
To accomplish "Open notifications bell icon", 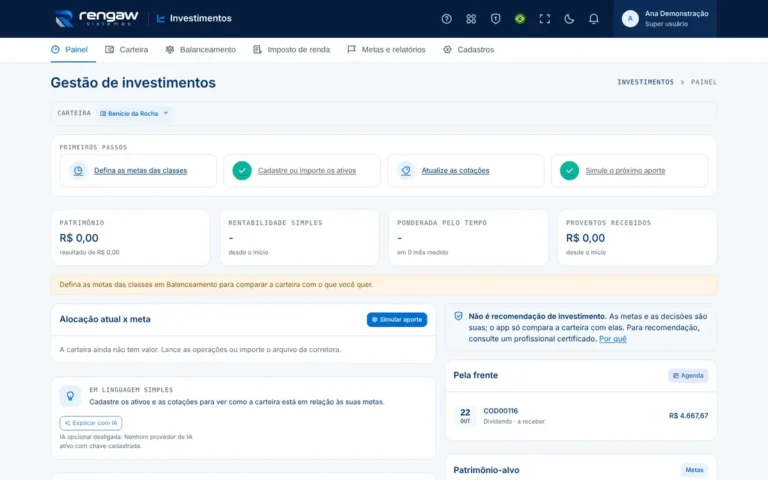I will [594, 19].
